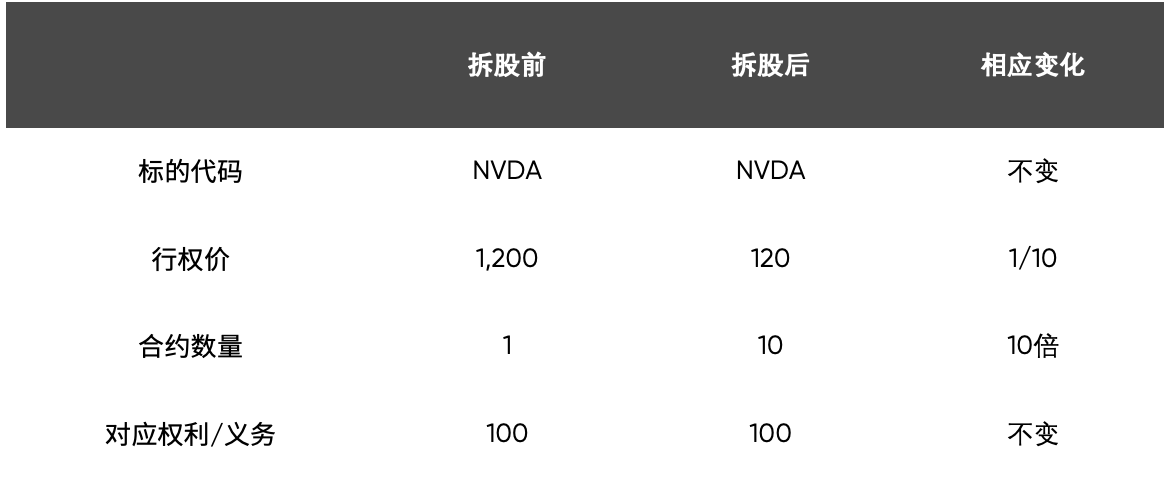Click the contract quantity 1 cell
The width and height of the screenshot is (1164, 498).
pyautogui.click(x=507, y=346)
